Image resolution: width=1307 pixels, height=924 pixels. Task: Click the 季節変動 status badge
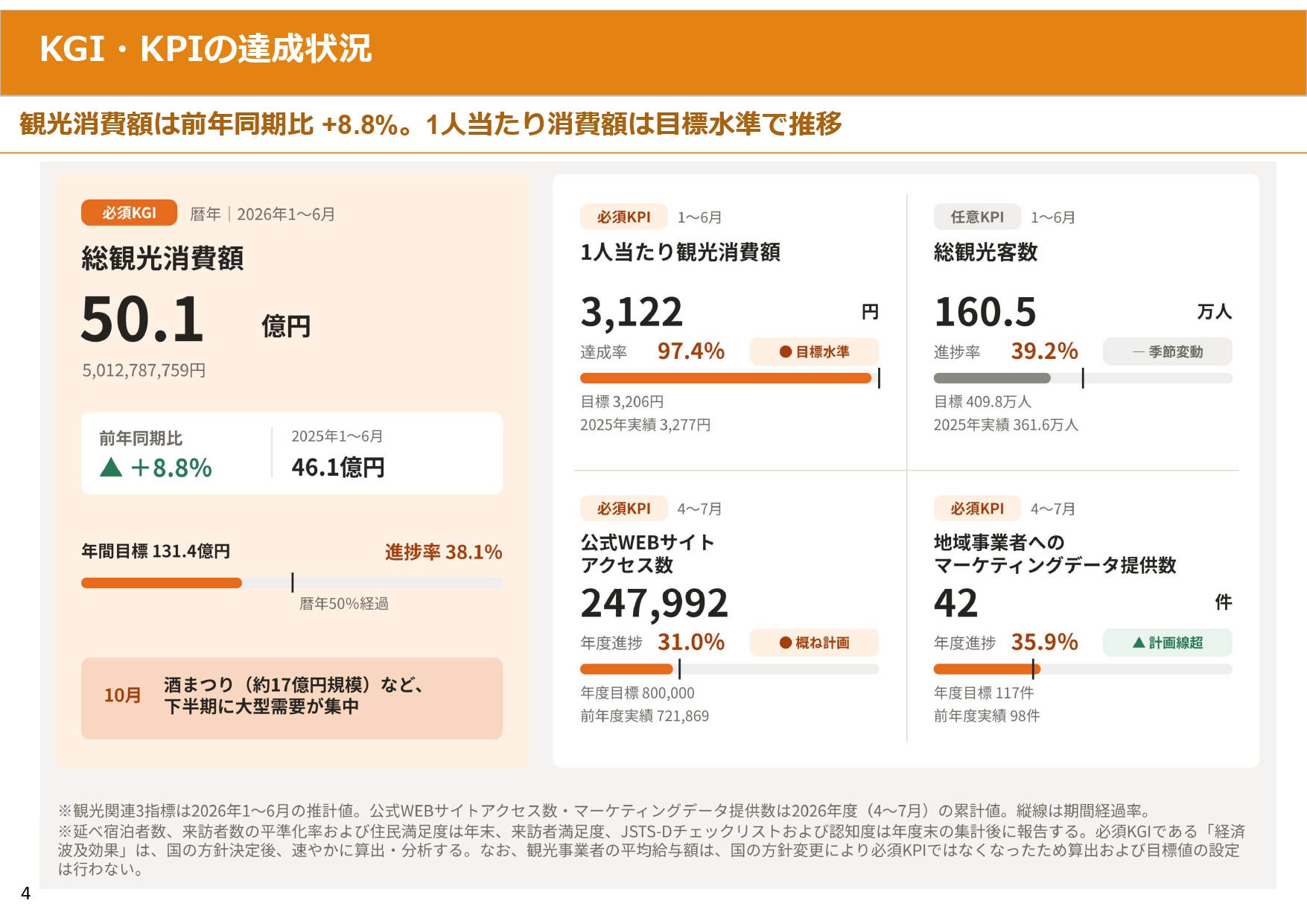(x=1168, y=351)
